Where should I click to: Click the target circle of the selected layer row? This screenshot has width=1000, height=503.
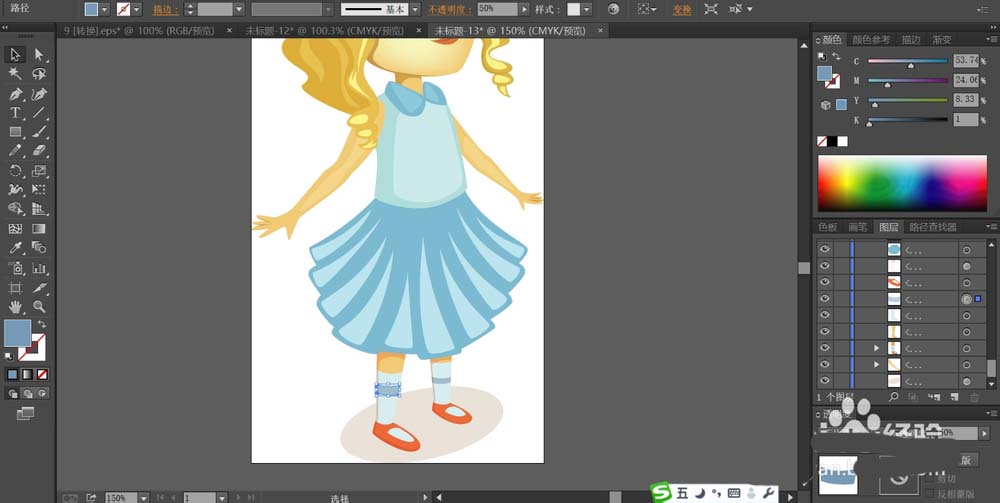(967, 298)
